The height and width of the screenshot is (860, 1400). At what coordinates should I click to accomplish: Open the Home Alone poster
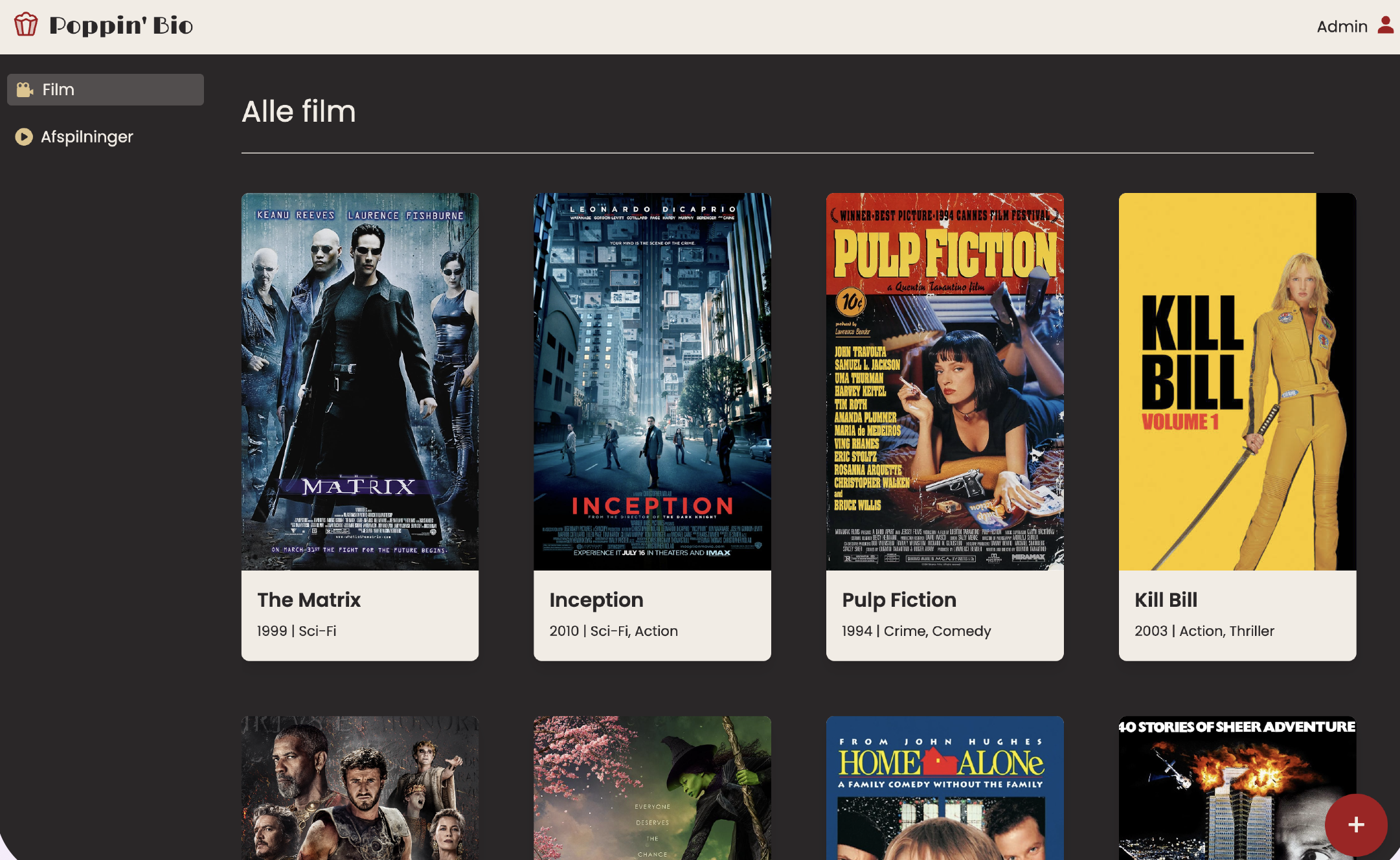pos(945,788)
